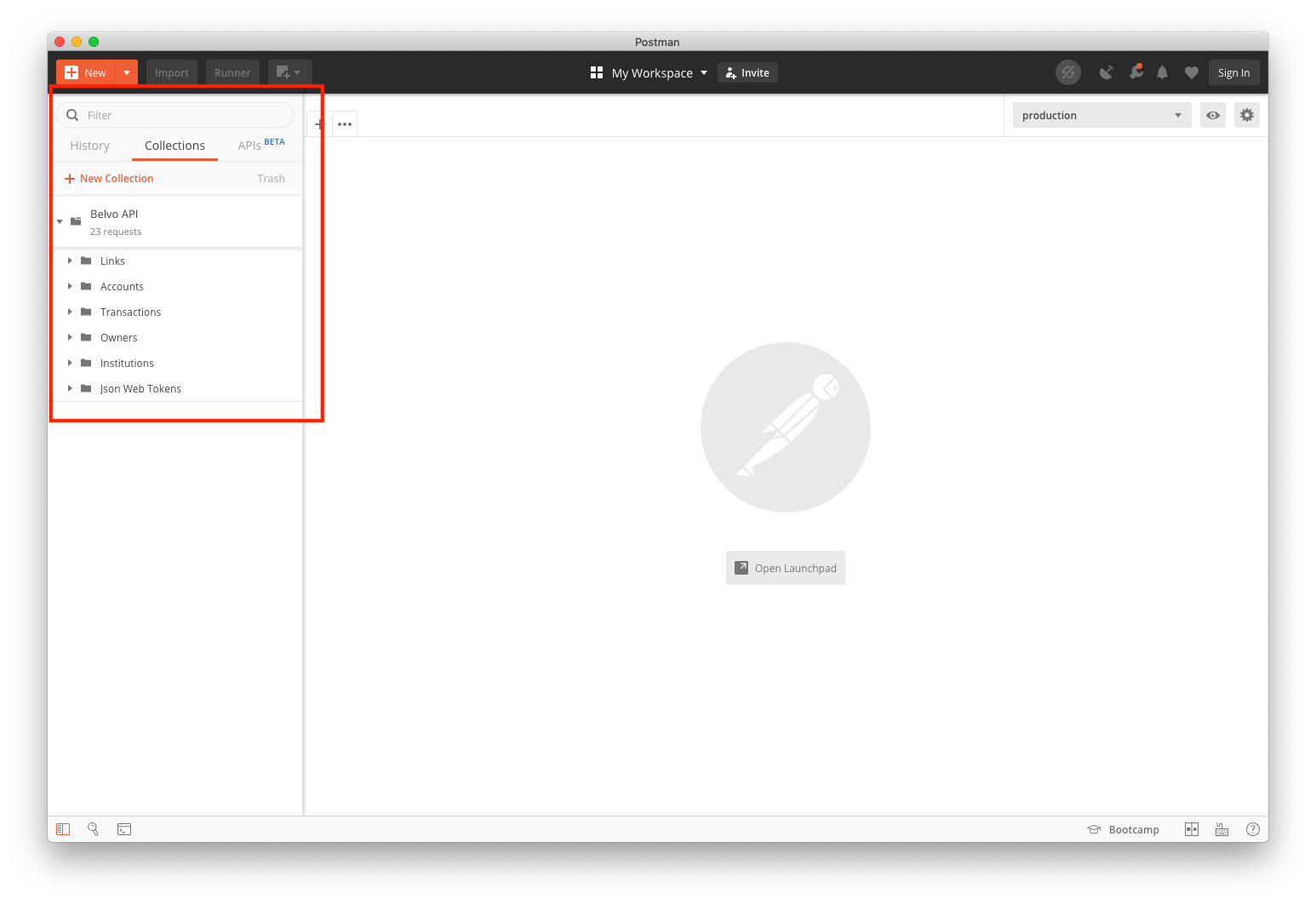Expand the Institutions folder arrow

pos(70,363)
